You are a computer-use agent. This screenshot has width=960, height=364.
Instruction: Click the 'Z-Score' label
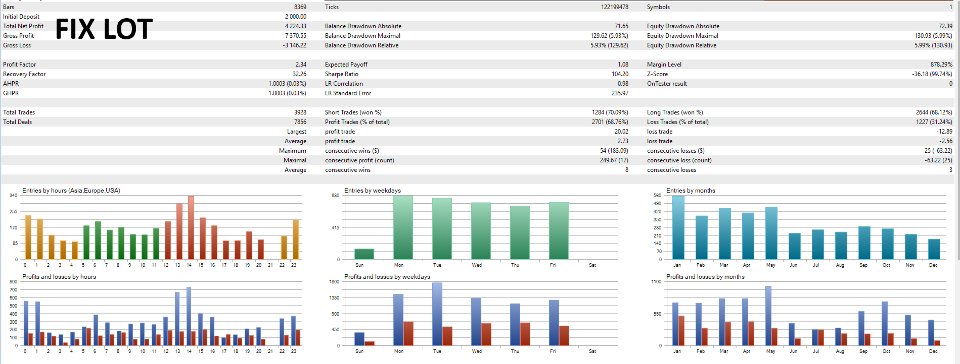[657, 74]
